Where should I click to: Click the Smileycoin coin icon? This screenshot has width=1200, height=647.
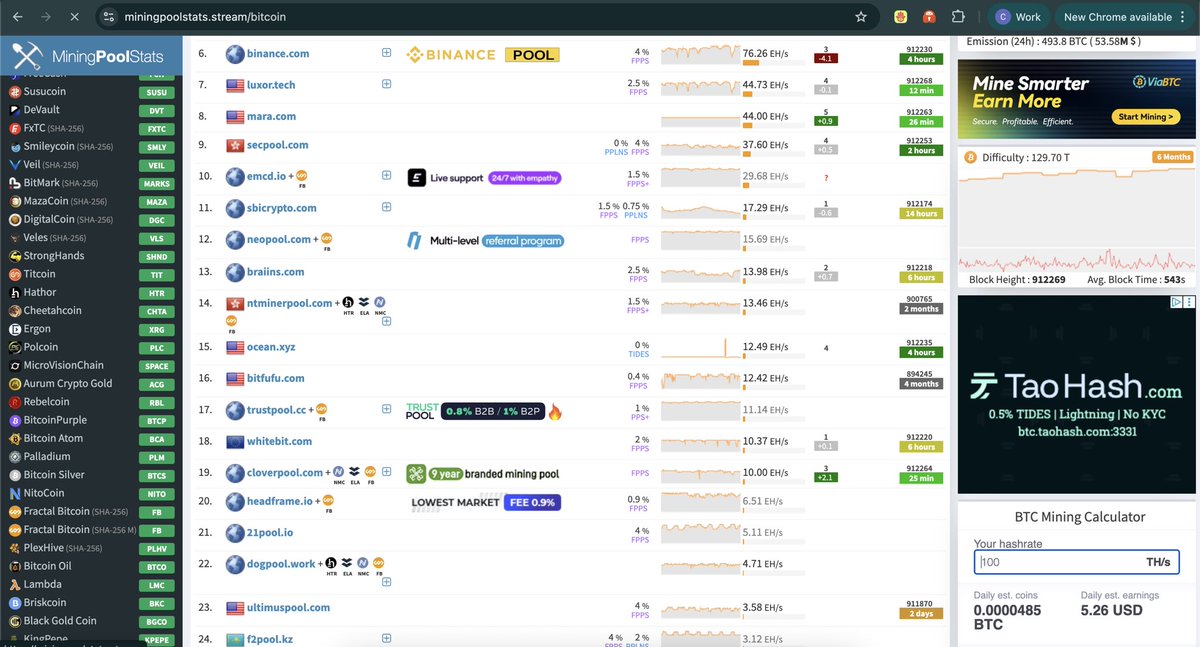(x=15, y=146)
